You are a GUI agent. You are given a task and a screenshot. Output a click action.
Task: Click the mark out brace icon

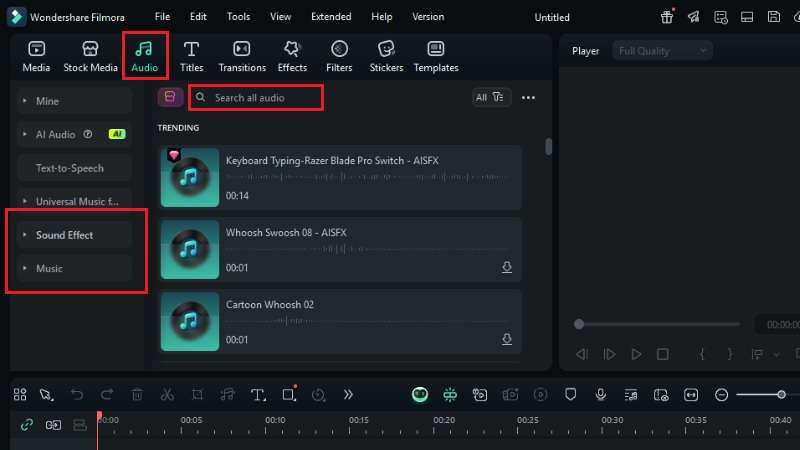(x=730, y=354)
